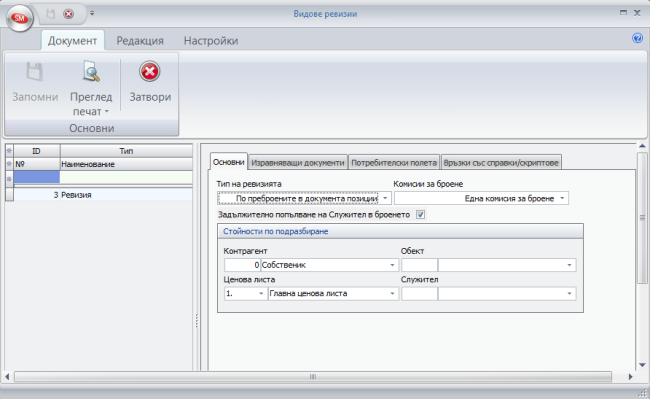Click quick access toolbar save icon
The image size is (650, 399).
coord(51,14)
